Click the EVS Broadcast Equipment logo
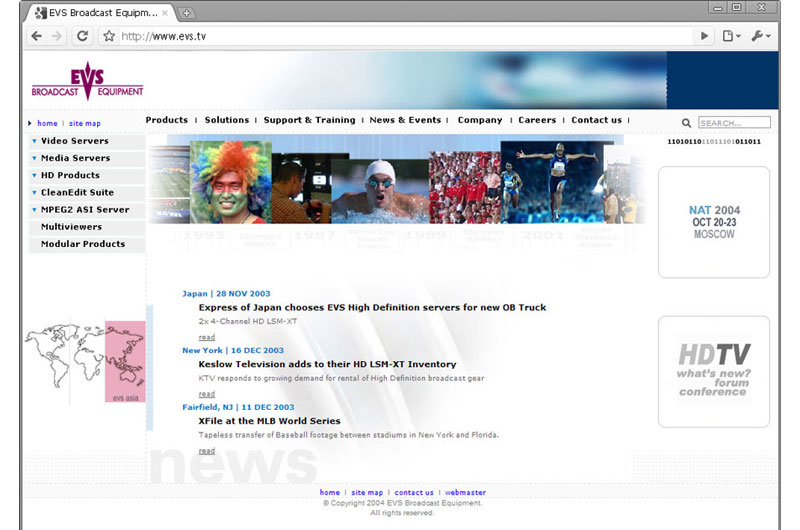The image size is (800, 530). click(x=87, y=81)
